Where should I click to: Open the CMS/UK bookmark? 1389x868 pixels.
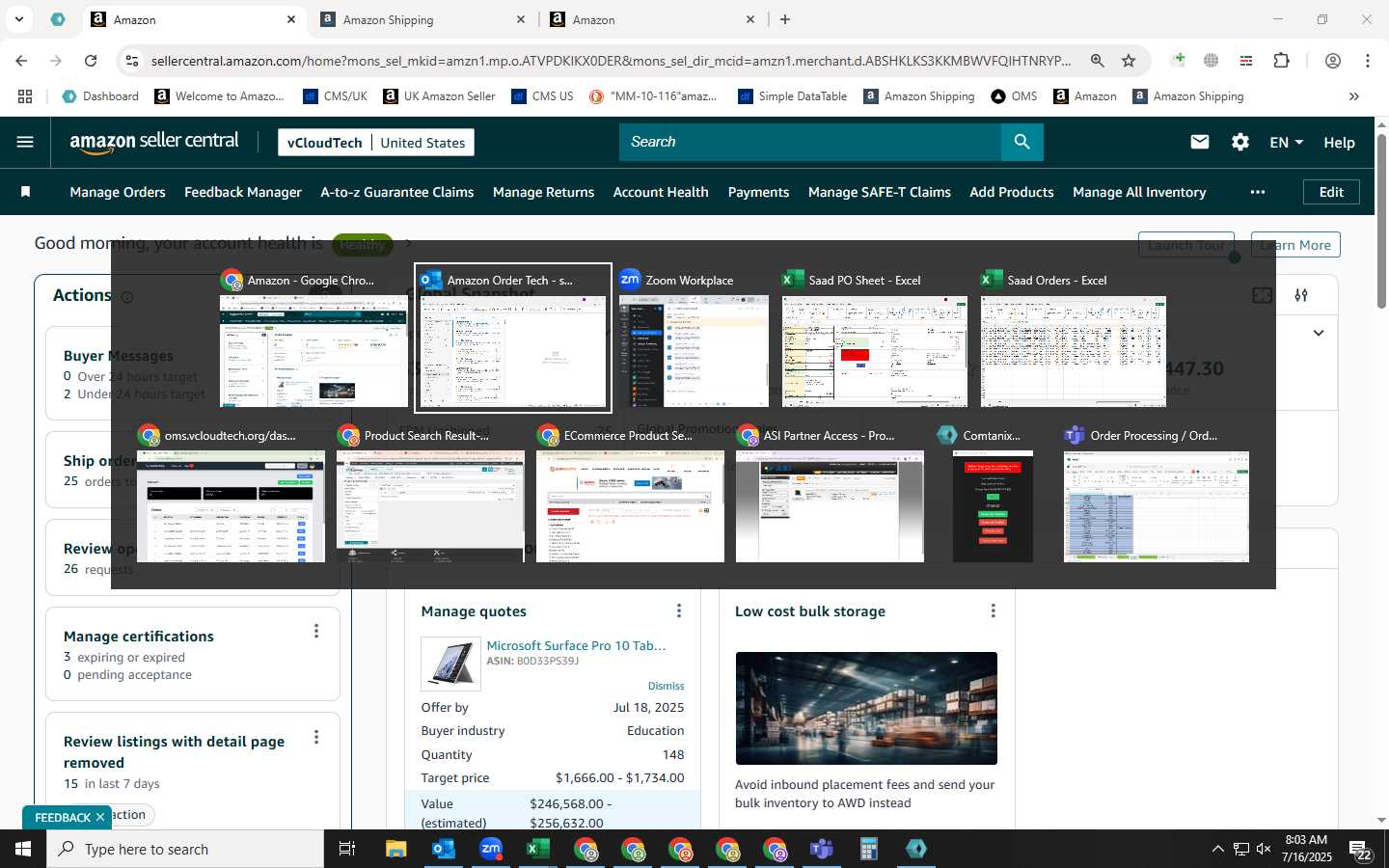click(335, 96)
